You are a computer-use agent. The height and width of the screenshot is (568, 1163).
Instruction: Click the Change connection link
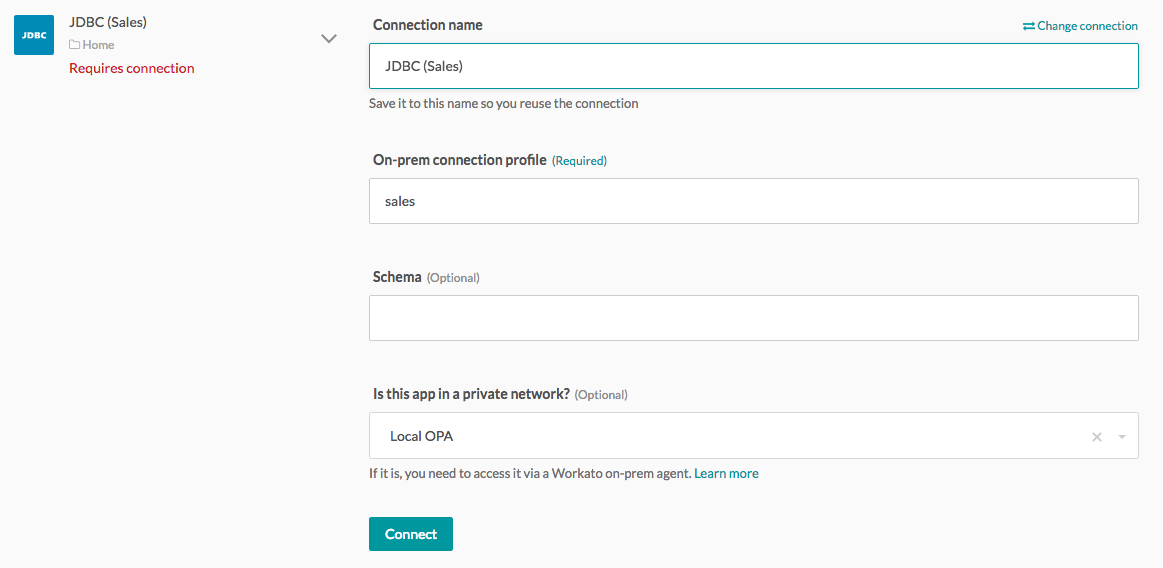1086,26
